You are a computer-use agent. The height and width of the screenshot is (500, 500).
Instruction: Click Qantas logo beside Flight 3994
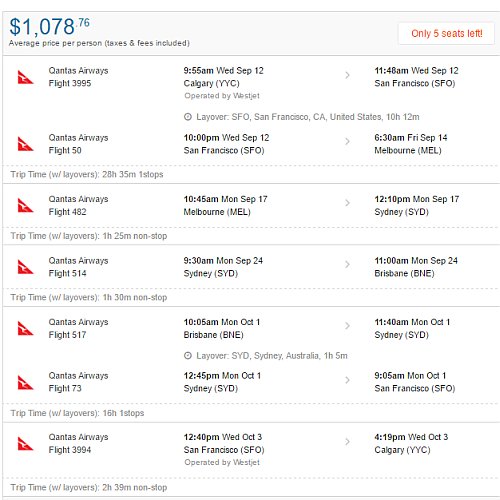[25, 443]
